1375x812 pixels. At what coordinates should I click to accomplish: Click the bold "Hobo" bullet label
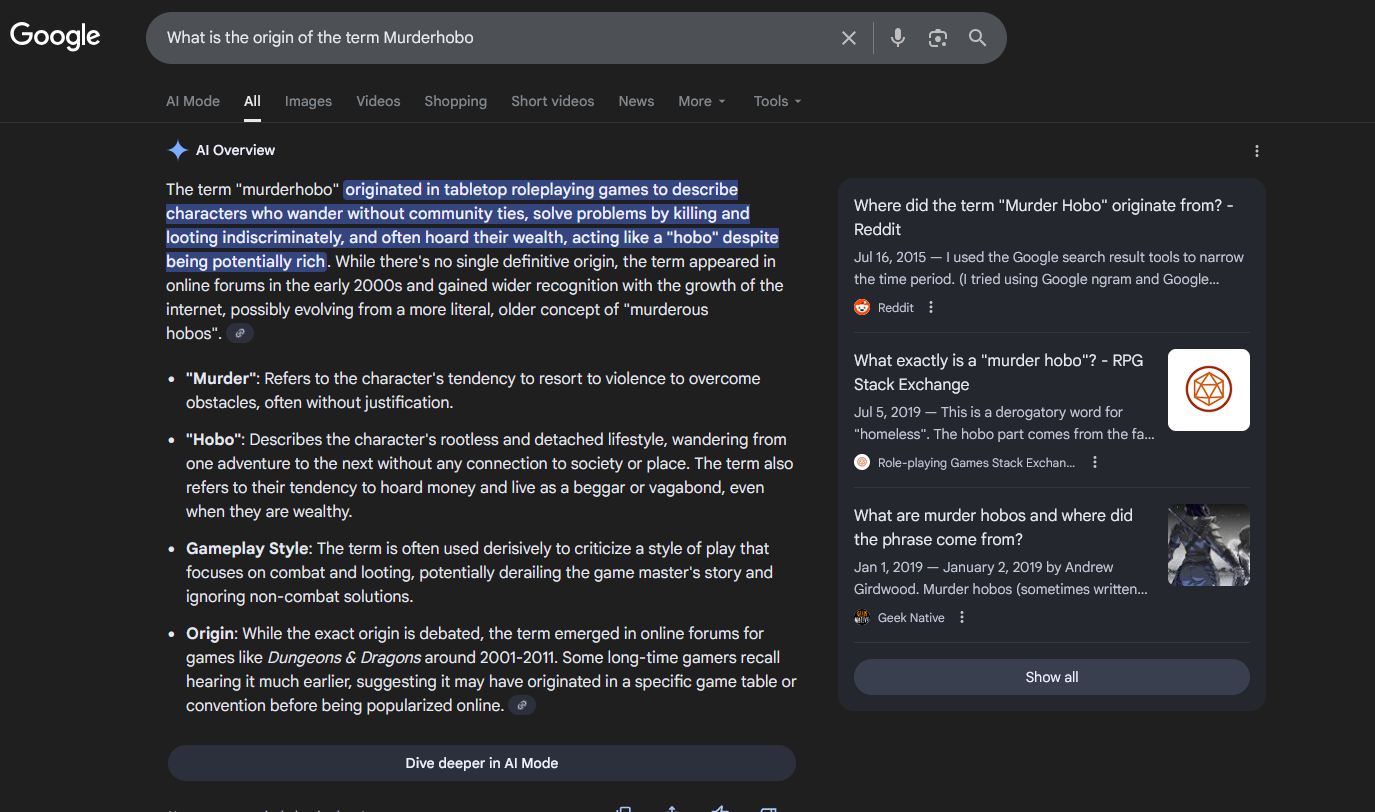(x=214, y=439)
